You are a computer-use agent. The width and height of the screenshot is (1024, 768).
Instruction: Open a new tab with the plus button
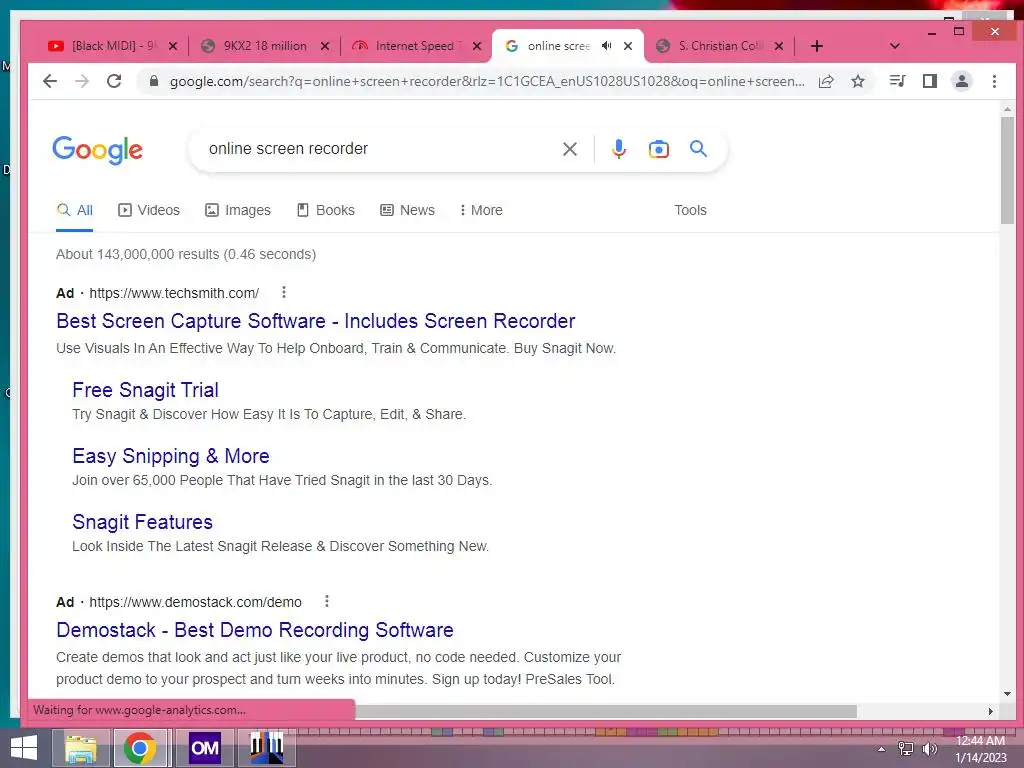pos(816,46)
